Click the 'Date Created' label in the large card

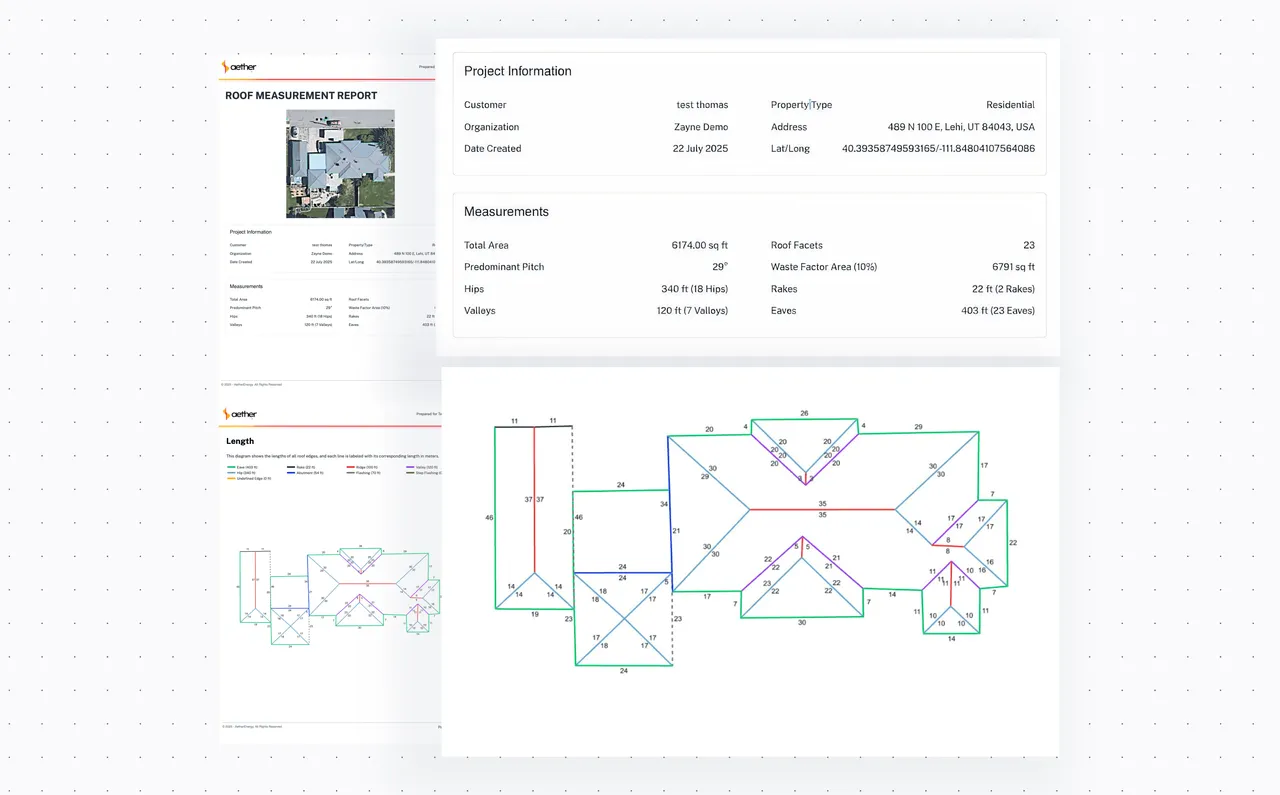click(x=492, y=149)
